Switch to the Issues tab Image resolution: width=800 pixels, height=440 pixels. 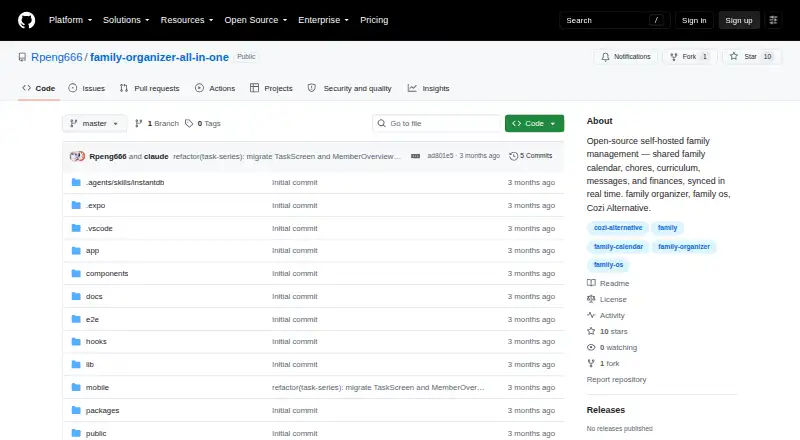point(87,88)
